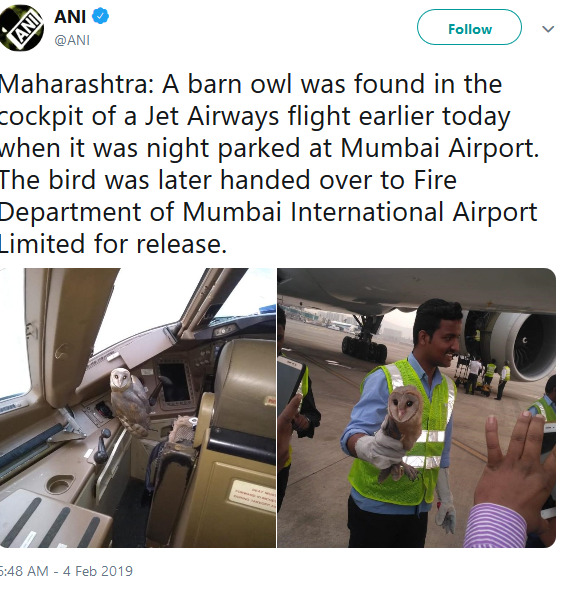The height and width of the screenshot is (589, 574).
Task: Click the warning label on cockpit seat
Action: 254,496
